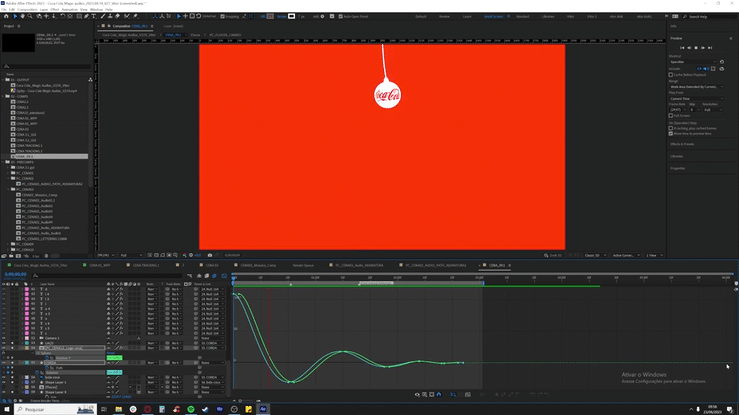The width and height of the screenshot is (739, 415).
Task: Enable the Snapping checkbox
Action: tap(222, 16)
